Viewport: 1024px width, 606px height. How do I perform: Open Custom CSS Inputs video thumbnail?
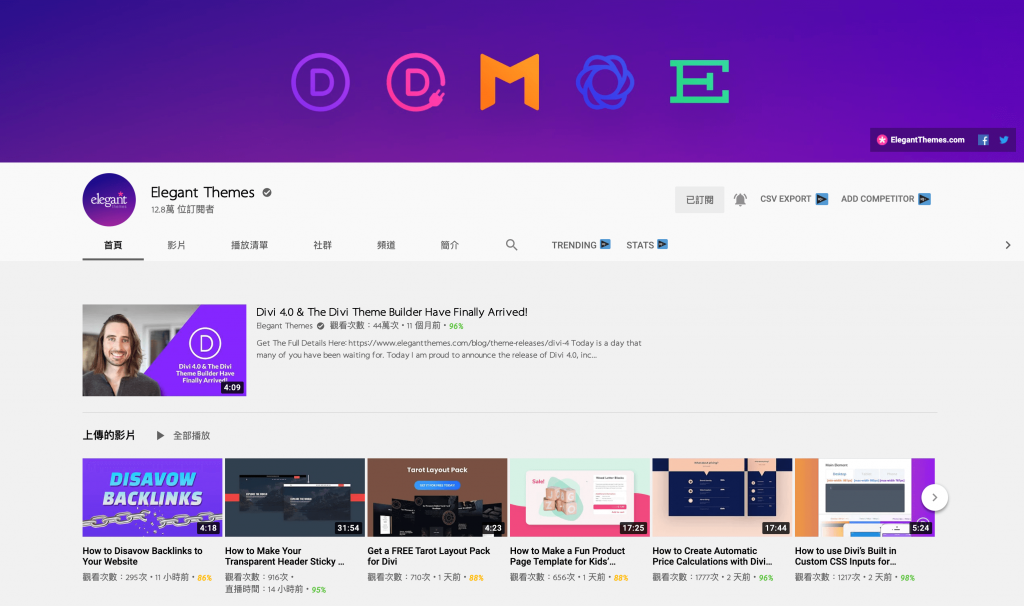[x=864, y=498]
